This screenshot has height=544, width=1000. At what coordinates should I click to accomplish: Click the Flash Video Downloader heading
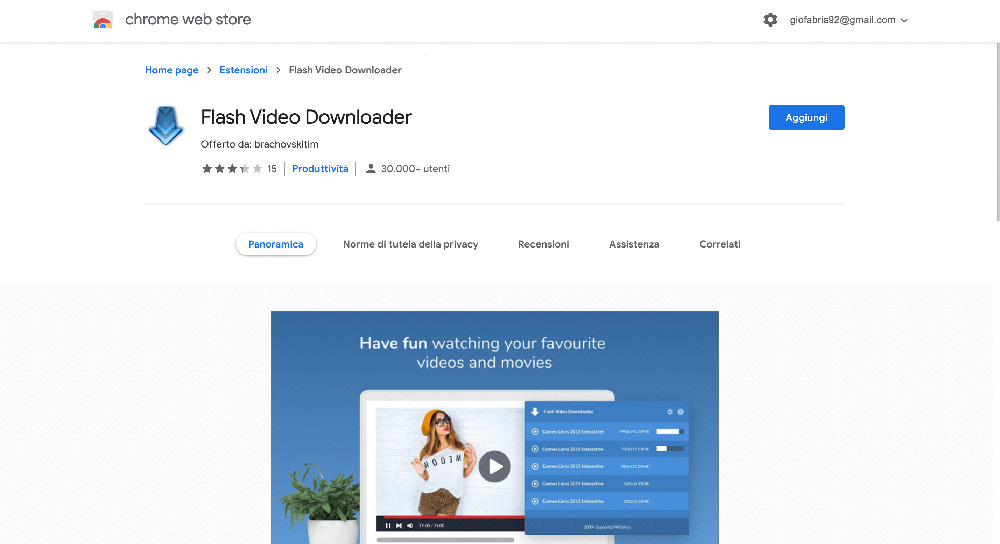pyautogui.click(x=306, y=117)
